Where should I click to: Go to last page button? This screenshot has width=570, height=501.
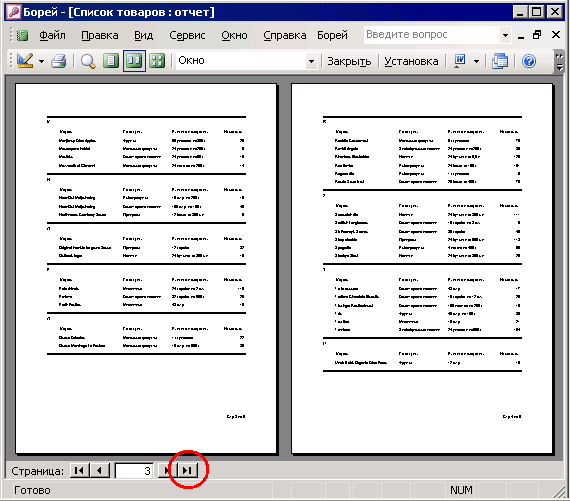tap(188, 470)
